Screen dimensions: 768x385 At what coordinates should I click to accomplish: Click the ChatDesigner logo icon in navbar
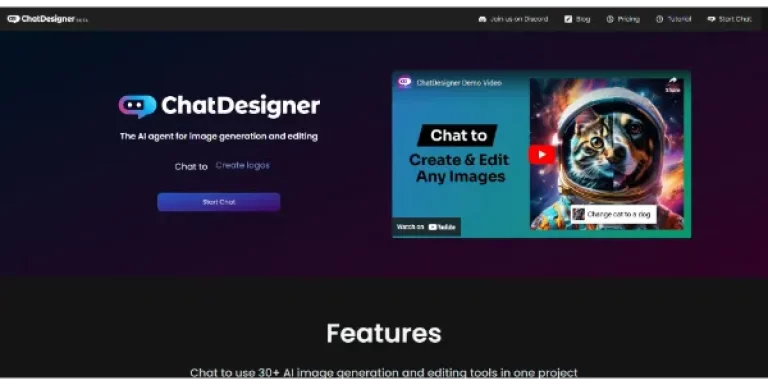[13, 19]
